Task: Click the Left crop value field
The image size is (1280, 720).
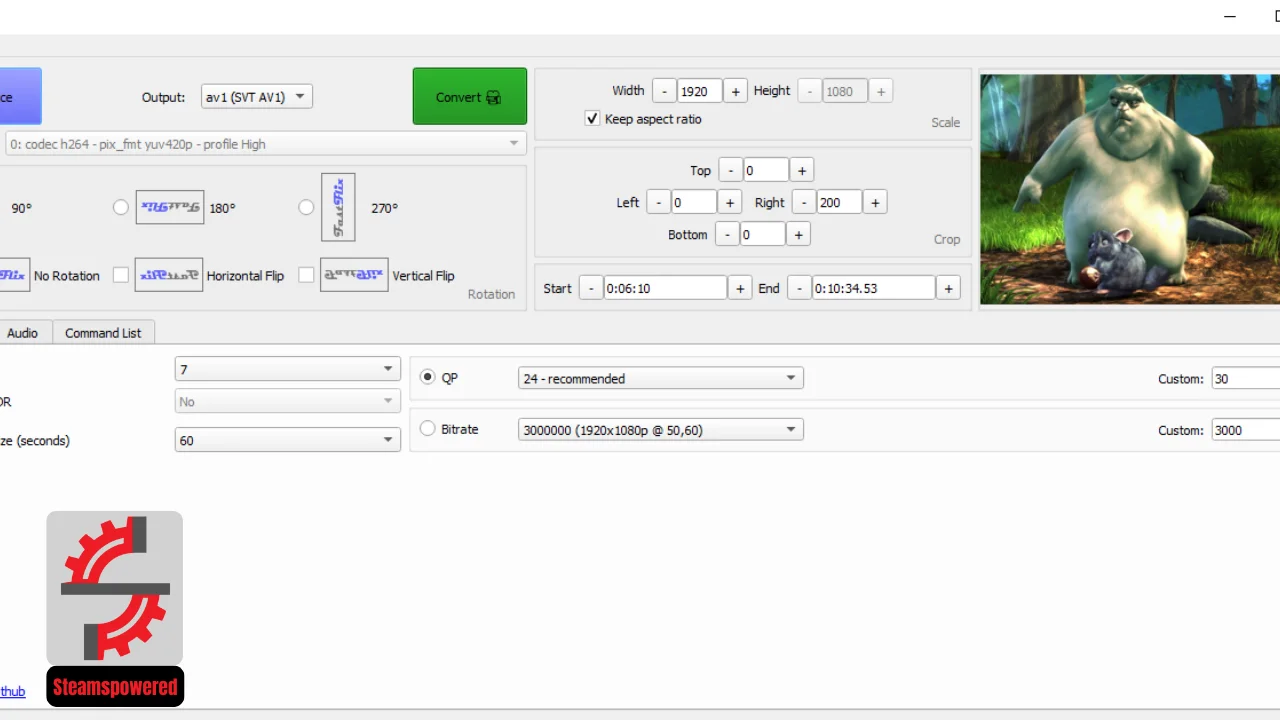Action: (x=694, y=202)
